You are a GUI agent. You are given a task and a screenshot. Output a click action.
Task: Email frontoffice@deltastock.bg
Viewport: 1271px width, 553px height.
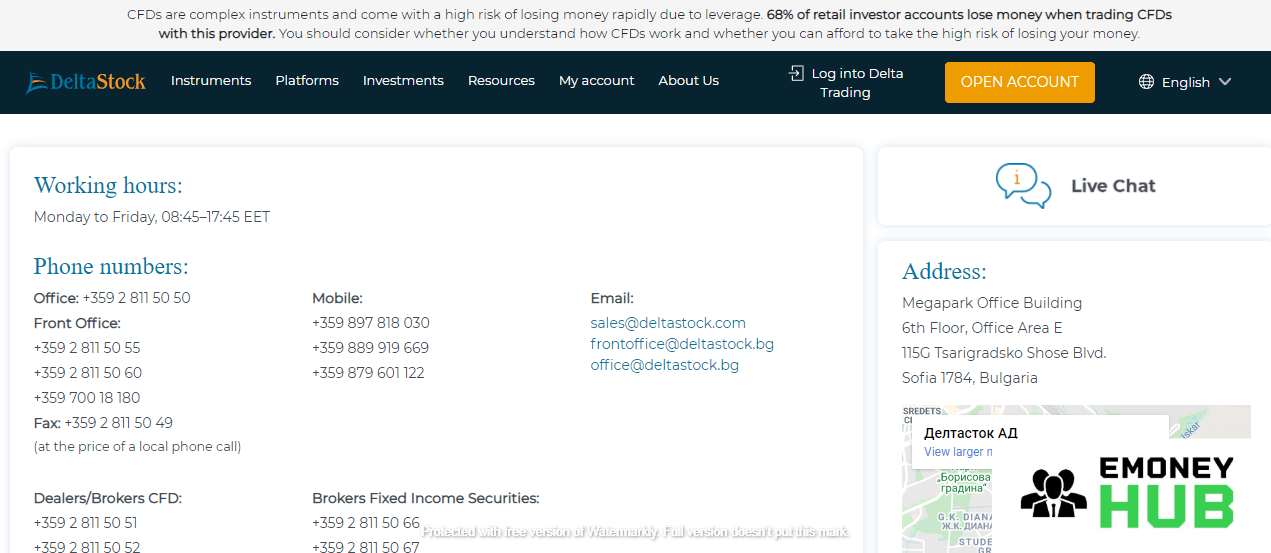(x=682, y=344)
